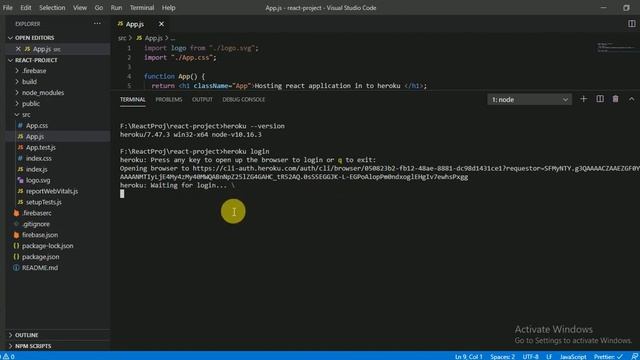Open the Help menu
The width and height of the screenshot is (640, 360).
click(168, 8)
